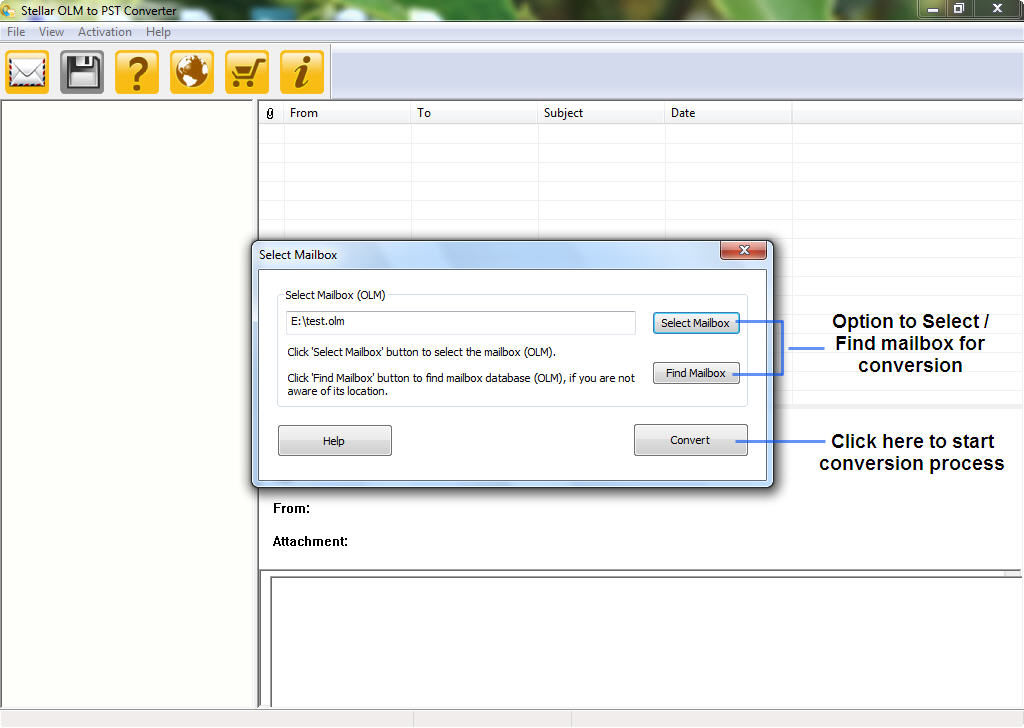
Task: Click the shopping cart Buy icon
Action: click(247, 72)
